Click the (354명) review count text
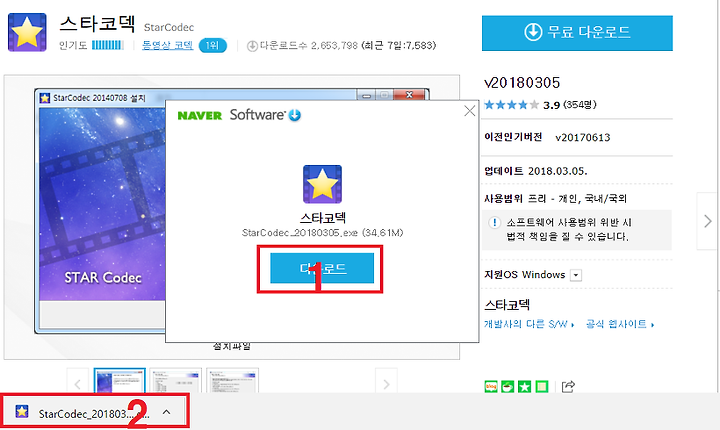 tap(580, 105)
